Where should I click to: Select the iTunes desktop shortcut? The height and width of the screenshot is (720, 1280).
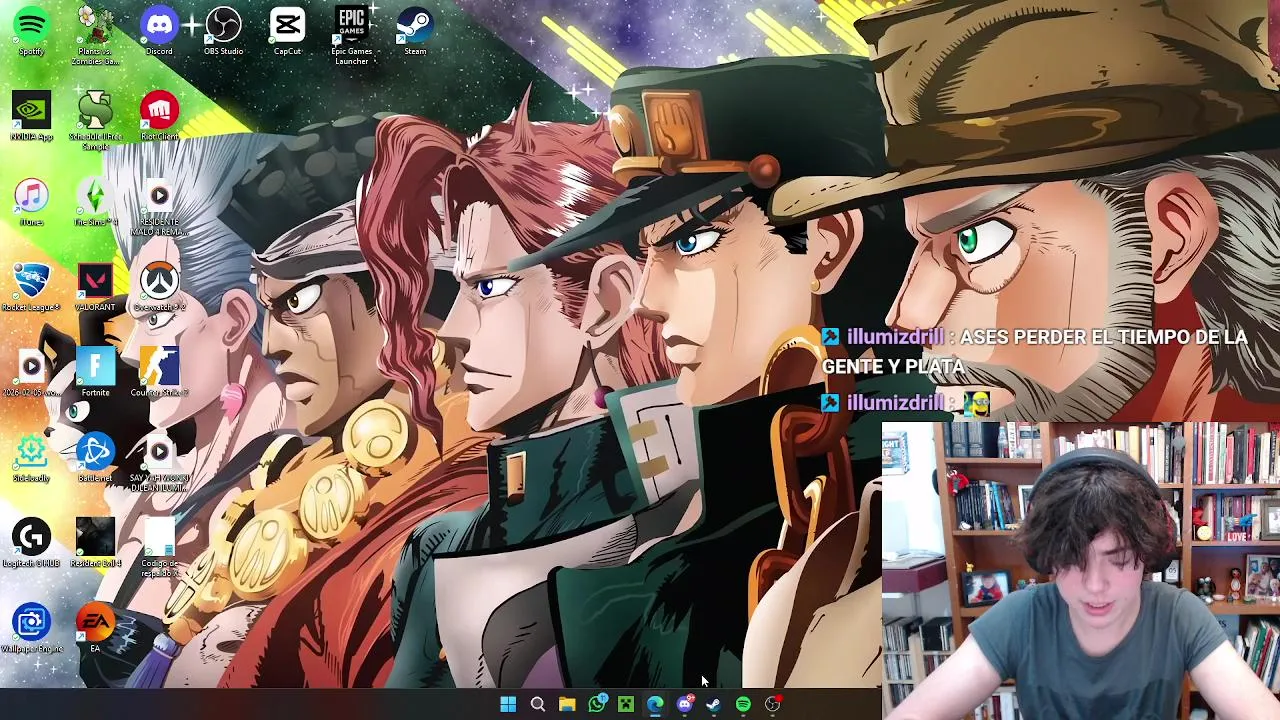click(x=31, y=202)
